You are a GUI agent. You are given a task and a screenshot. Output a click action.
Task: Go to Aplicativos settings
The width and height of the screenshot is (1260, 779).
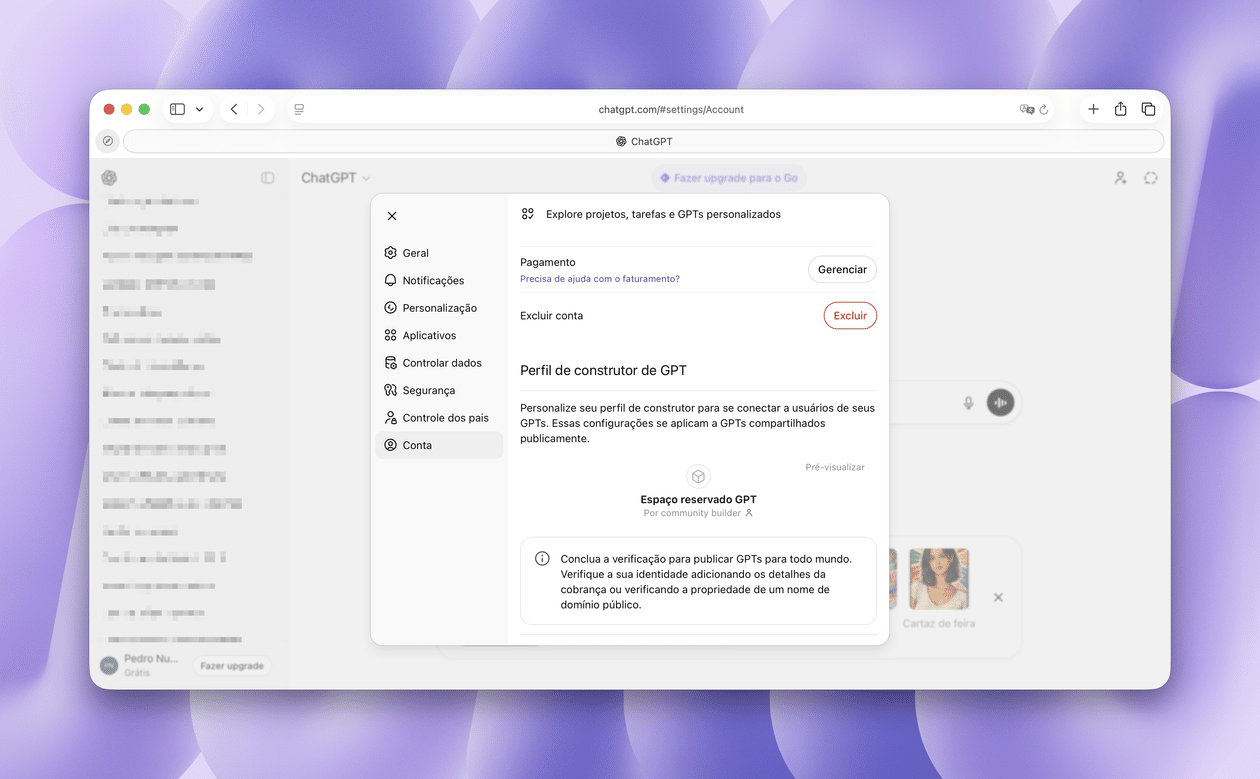(428, 336)
